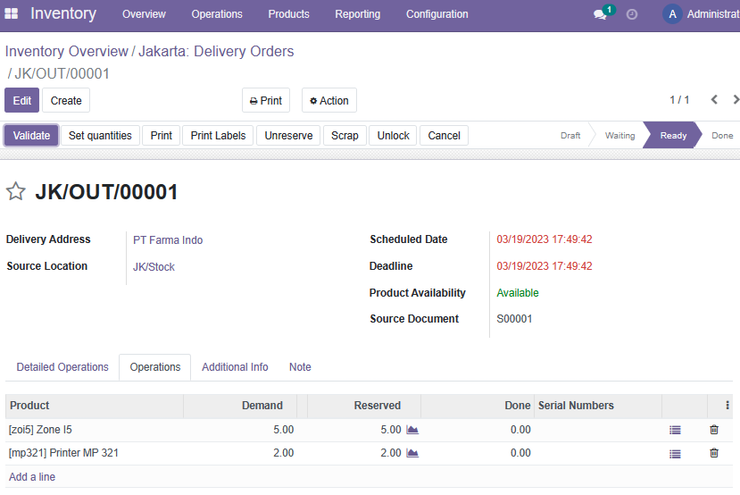Sort by Reserved column header
This screenshot has height=495, width=740.
(364, 405)
